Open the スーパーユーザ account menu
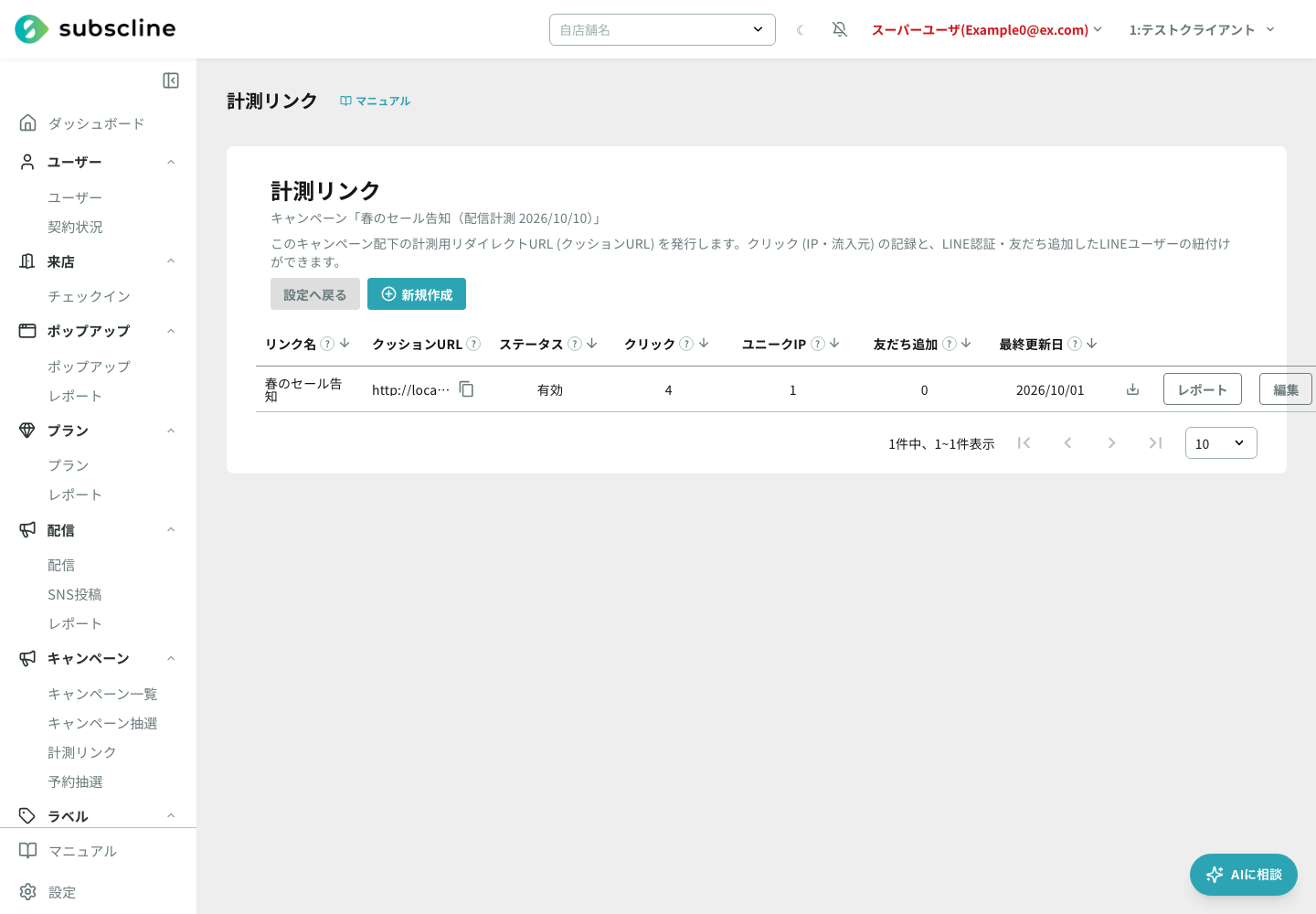The height and width of the screenshot is (914, 1316). [x=987, y=29]
